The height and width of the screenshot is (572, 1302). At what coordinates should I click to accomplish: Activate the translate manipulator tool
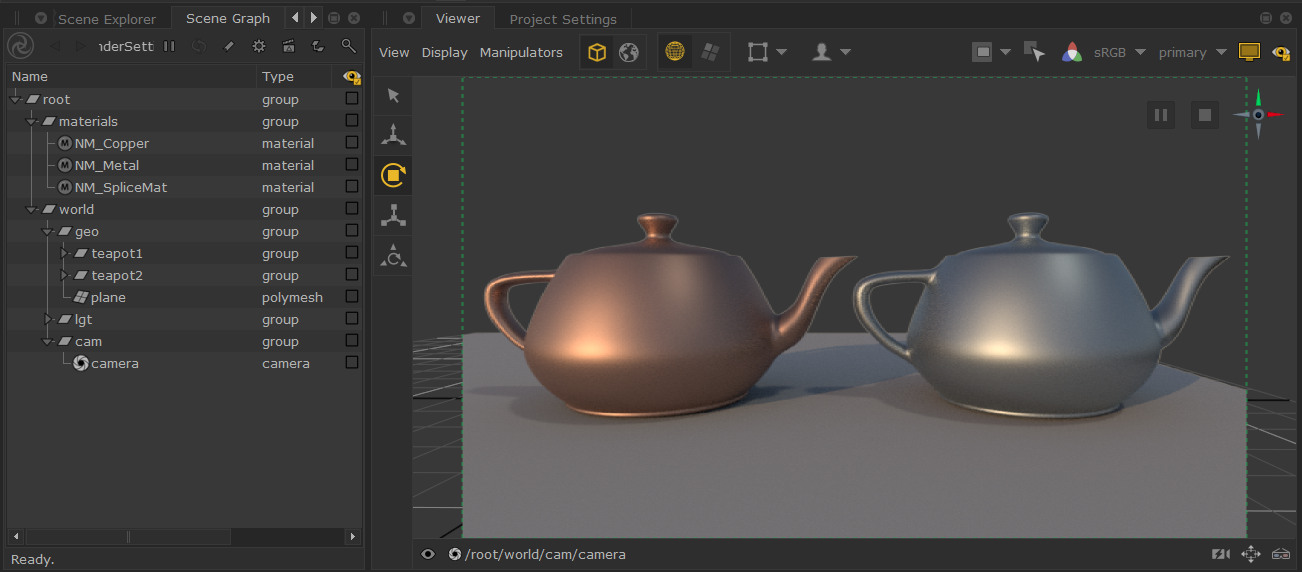[x=393, y=135]
